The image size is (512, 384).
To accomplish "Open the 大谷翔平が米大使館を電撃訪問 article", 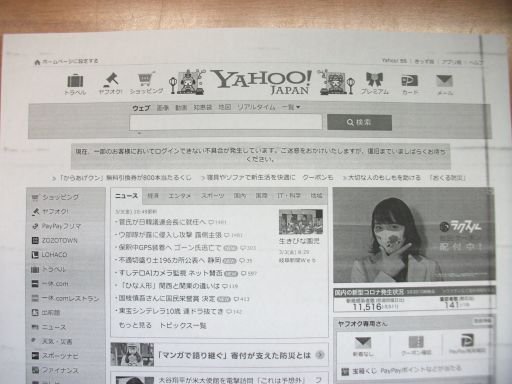I will 231,380.
